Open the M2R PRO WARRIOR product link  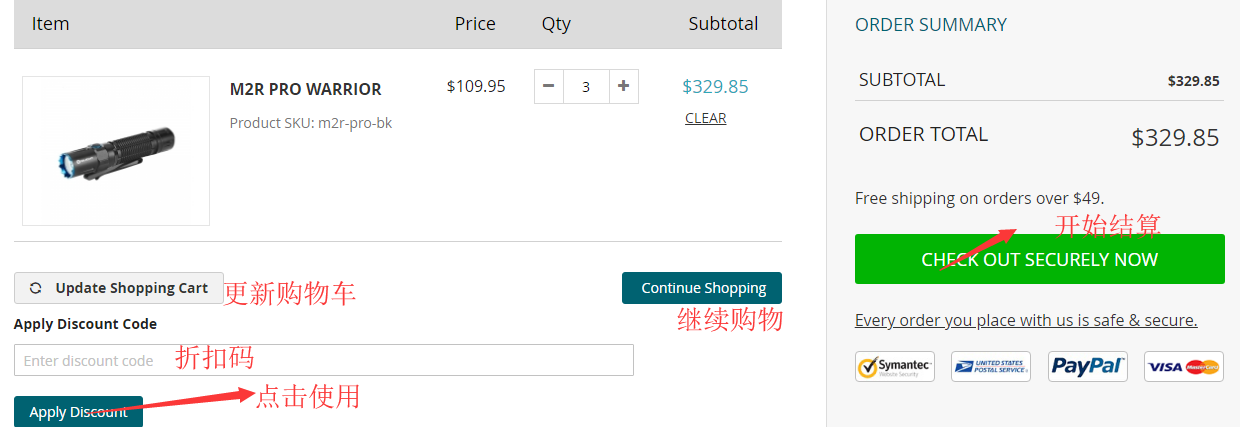305,89
